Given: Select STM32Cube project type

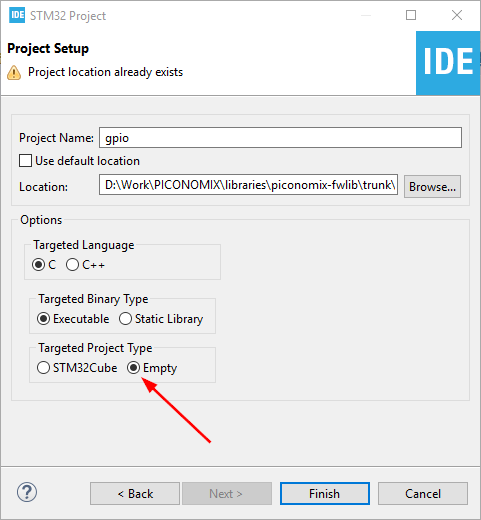Looking at the screenshot, I should point(43,368).
